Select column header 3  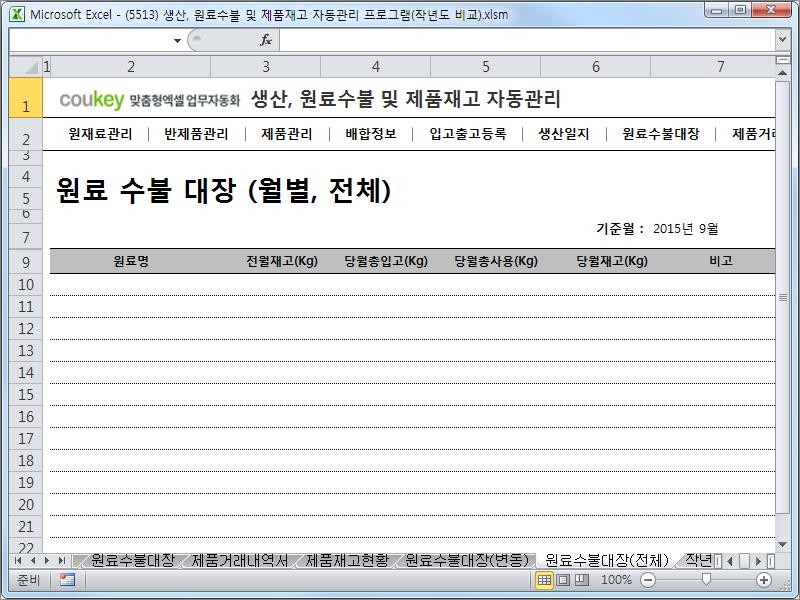[266, 66]
